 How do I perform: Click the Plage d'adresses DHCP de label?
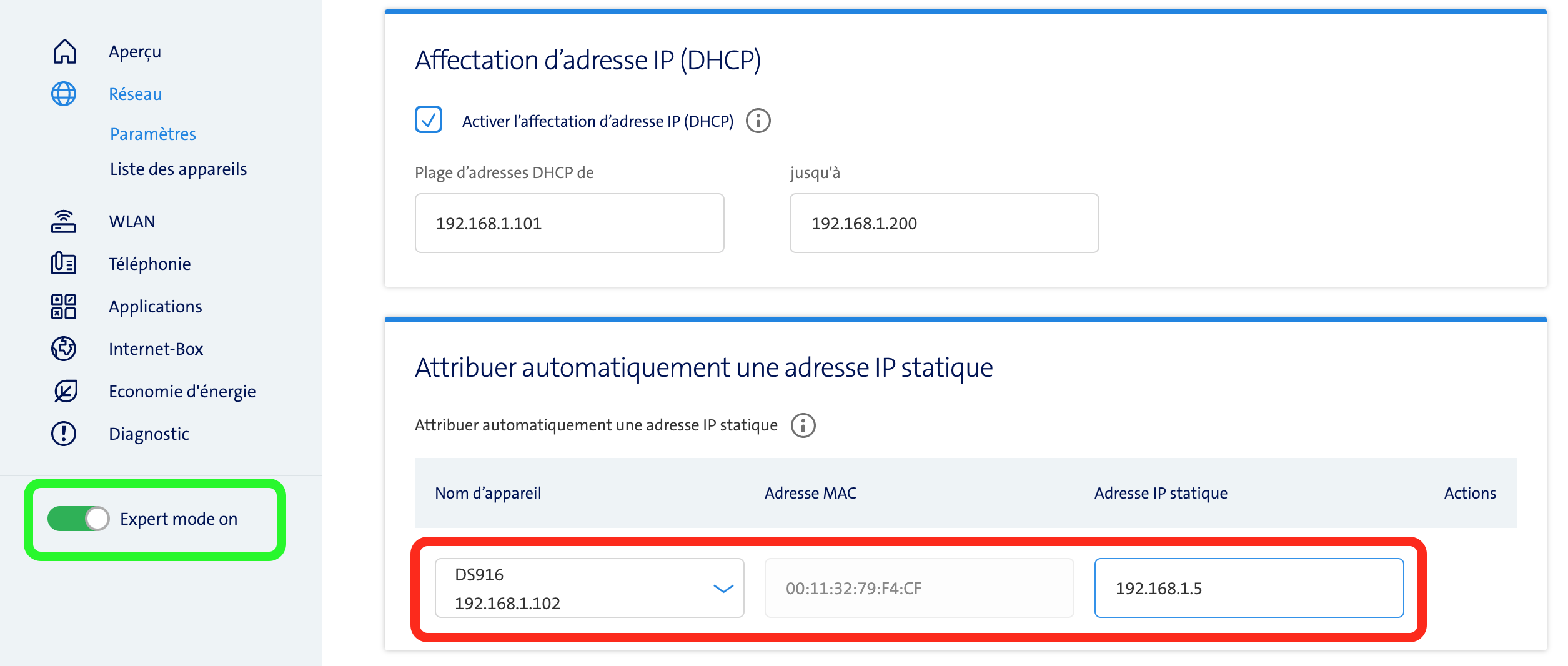504,172
